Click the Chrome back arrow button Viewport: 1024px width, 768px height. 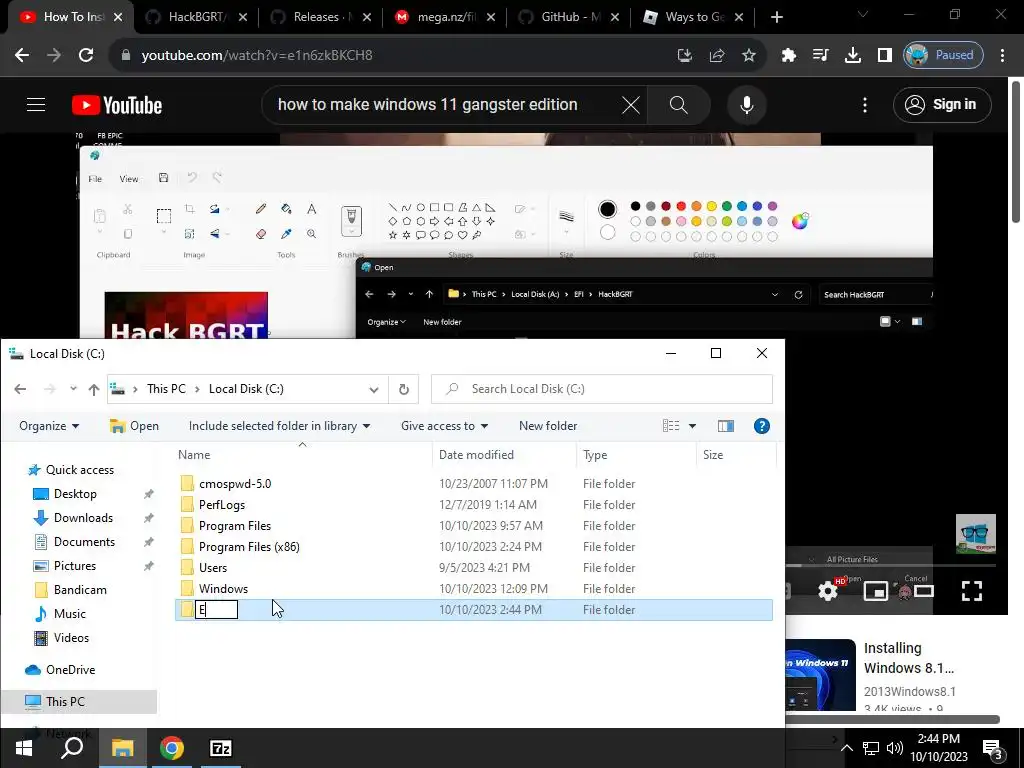click(22, 56)
